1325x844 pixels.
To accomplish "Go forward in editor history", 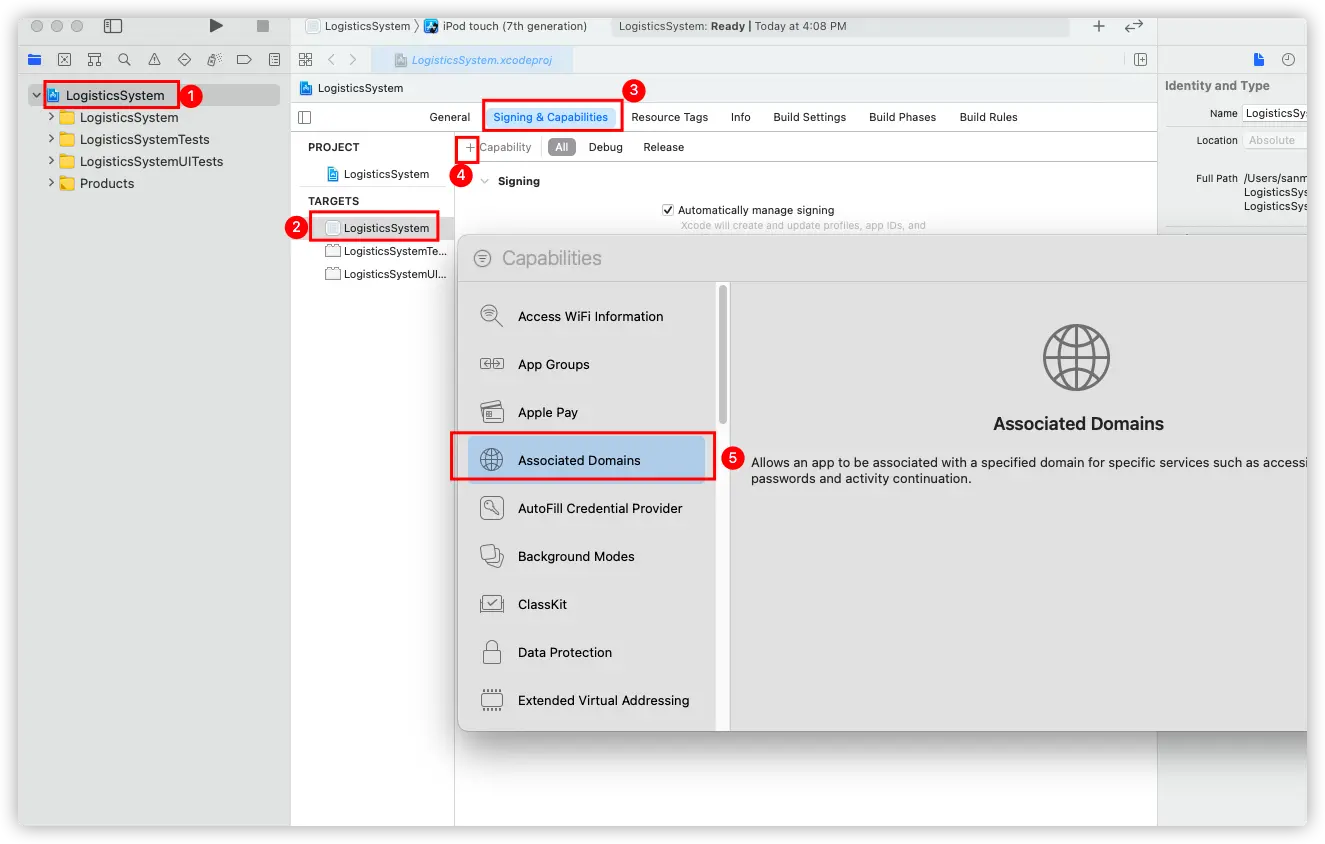I will click(353, 60).
